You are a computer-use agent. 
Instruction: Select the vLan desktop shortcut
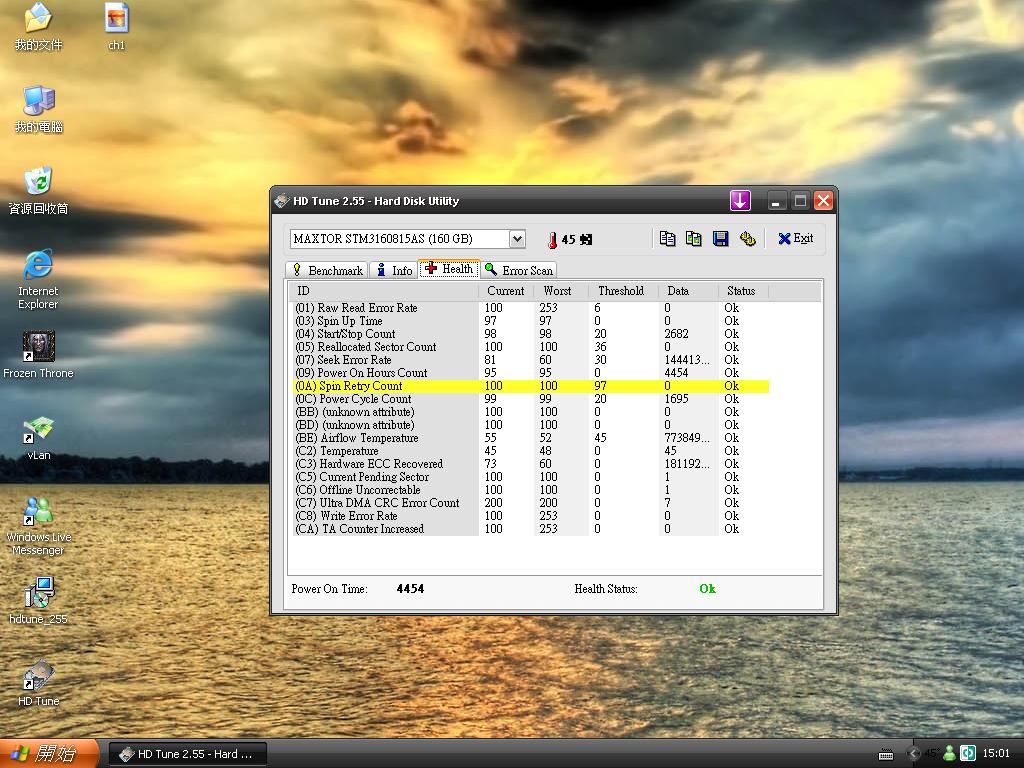[x=39, y=437]
